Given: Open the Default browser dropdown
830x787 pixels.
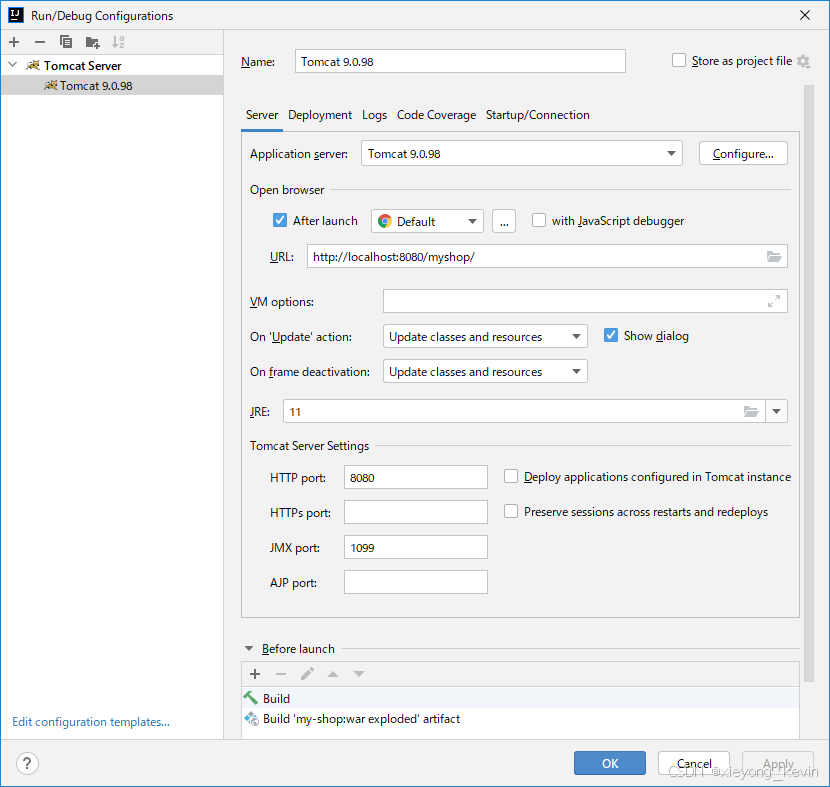Looking at the screenshot, I should coord(427,221).
